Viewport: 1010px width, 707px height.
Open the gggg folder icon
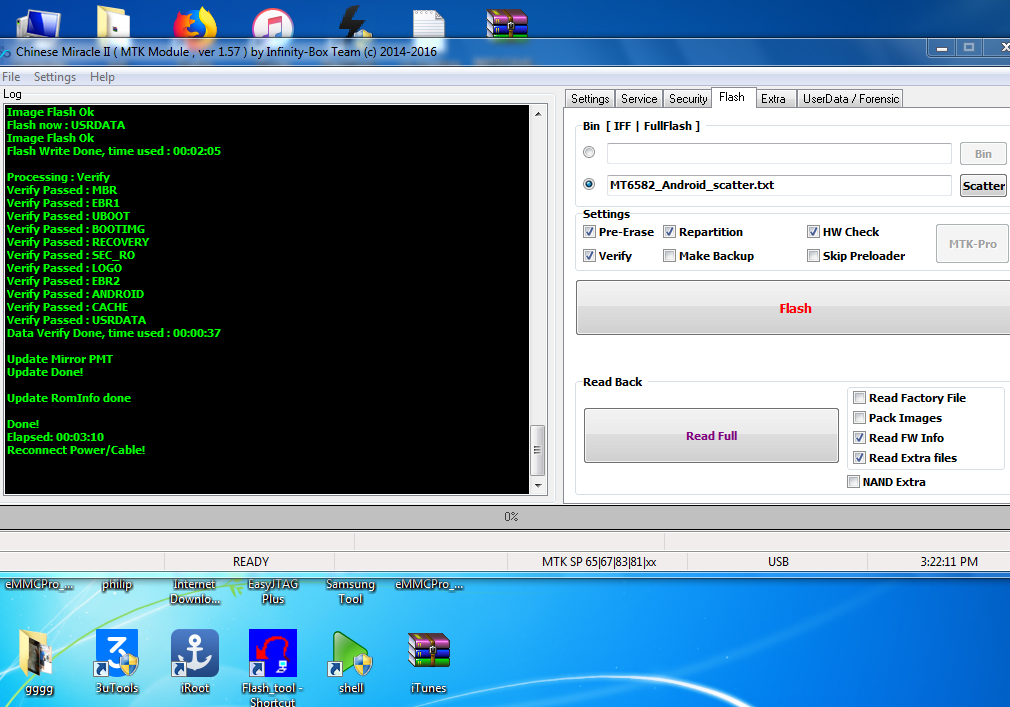pyautogui.click(x=39, y=660)
